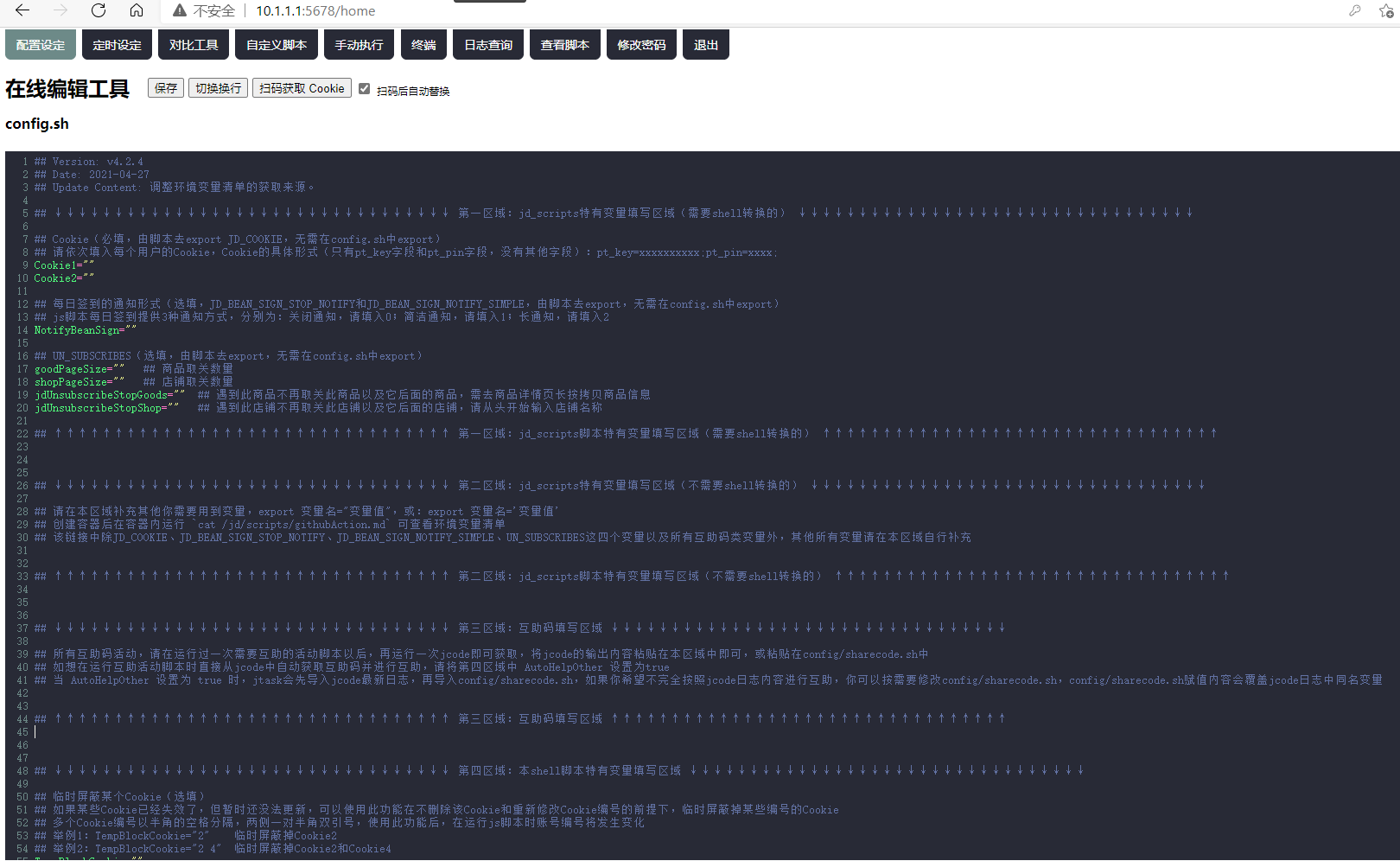Click the favorites star icon
Screen dimensions: 1400x861
pos(1386,11)
